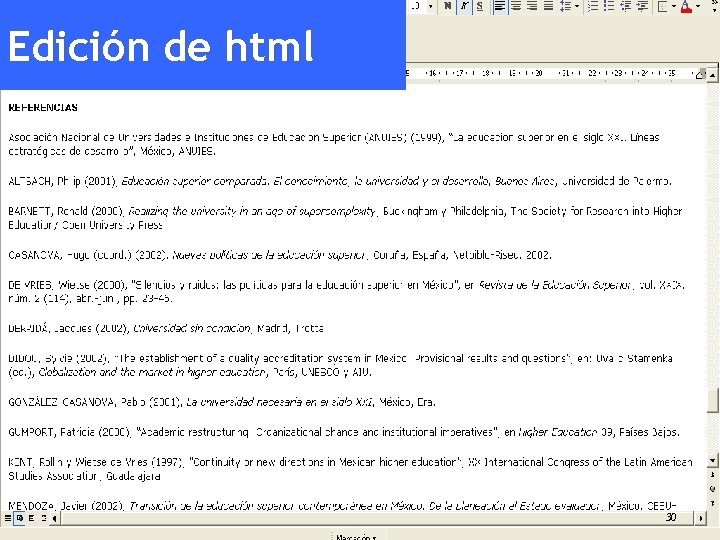Click the GUMPORT, Patricia (2000) reference
This screenshot has height=540, width=720.
coord(344,432)
